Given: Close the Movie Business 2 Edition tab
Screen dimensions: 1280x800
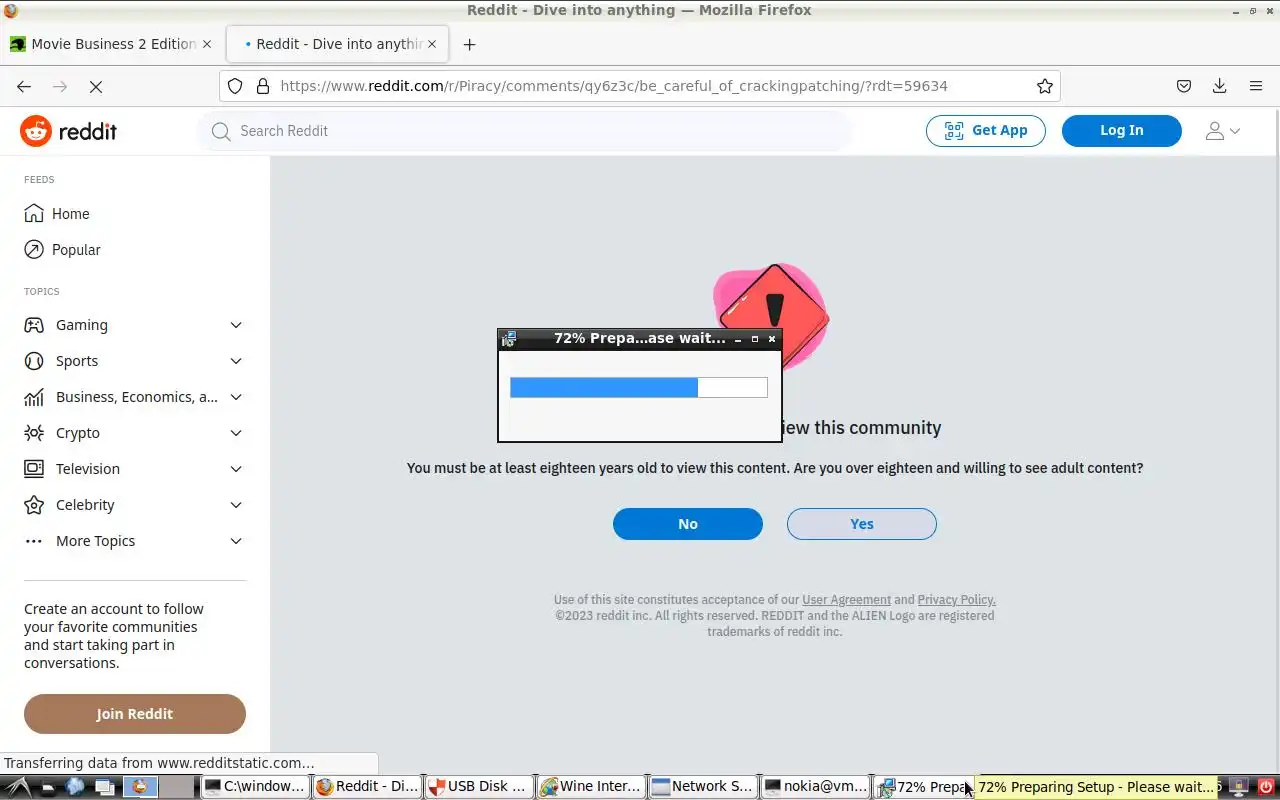Looking at the screenshot, I should [207, 44].
